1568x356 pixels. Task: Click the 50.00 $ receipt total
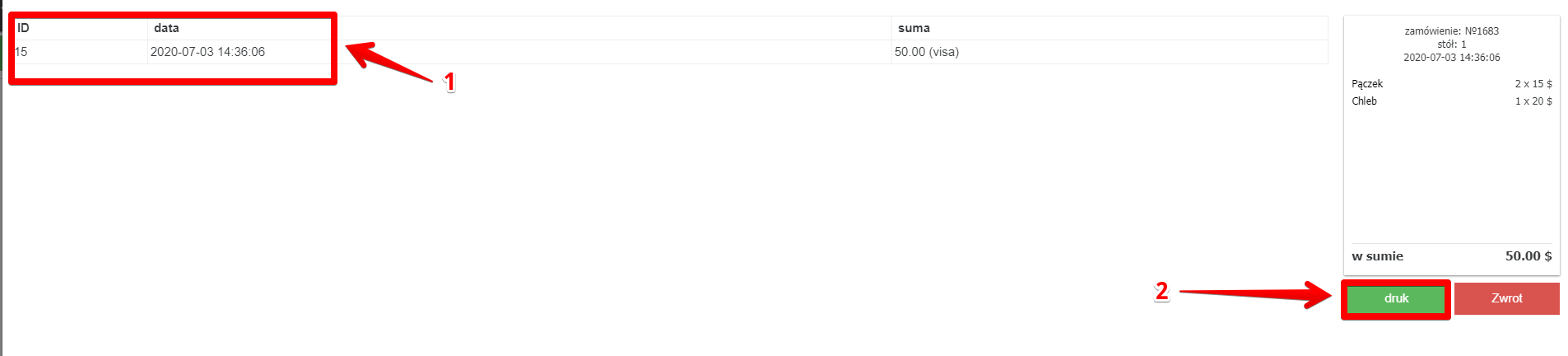(1528, 256)
